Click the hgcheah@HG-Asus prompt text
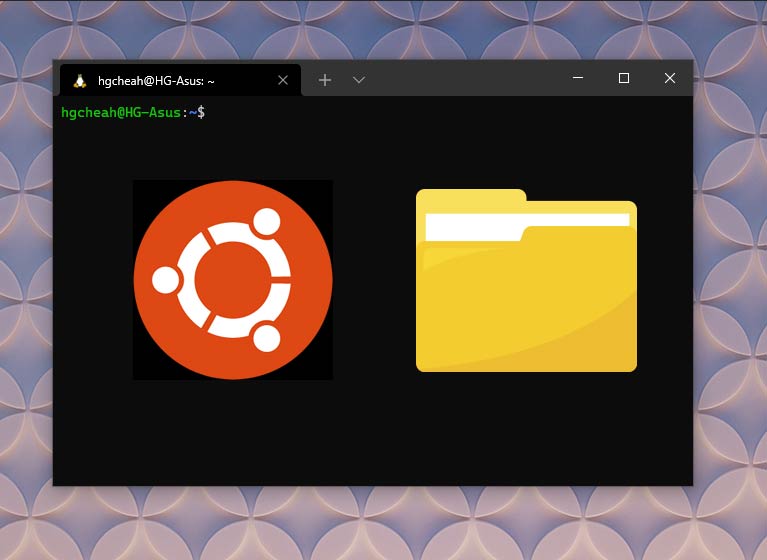Screen dimensions: 767x560 [121, 112]
